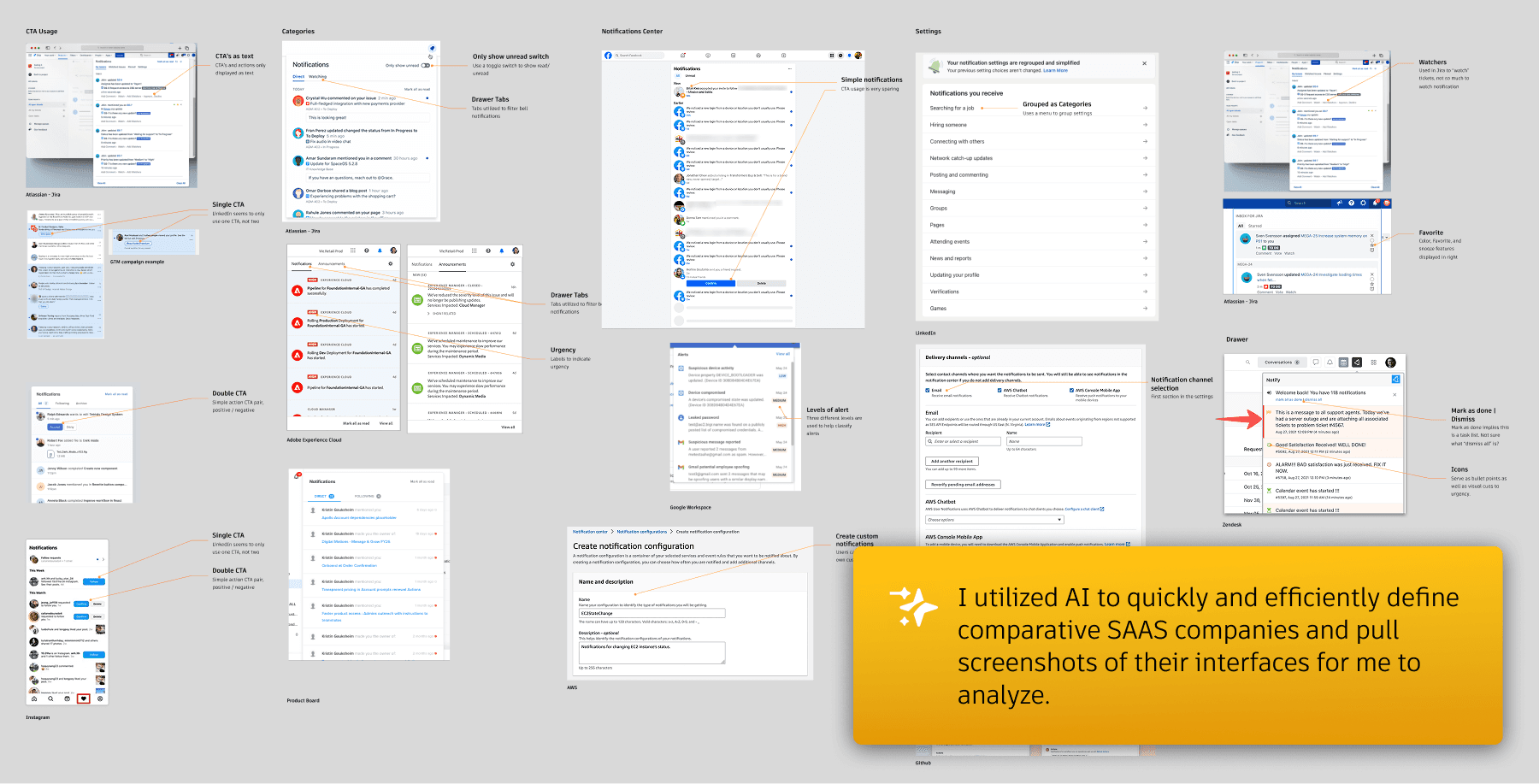The image size is (1539, 784).
Task: Expand 'Network catch-up updates' arrow
Action: pyautogui.click(x=1145, y=158)
